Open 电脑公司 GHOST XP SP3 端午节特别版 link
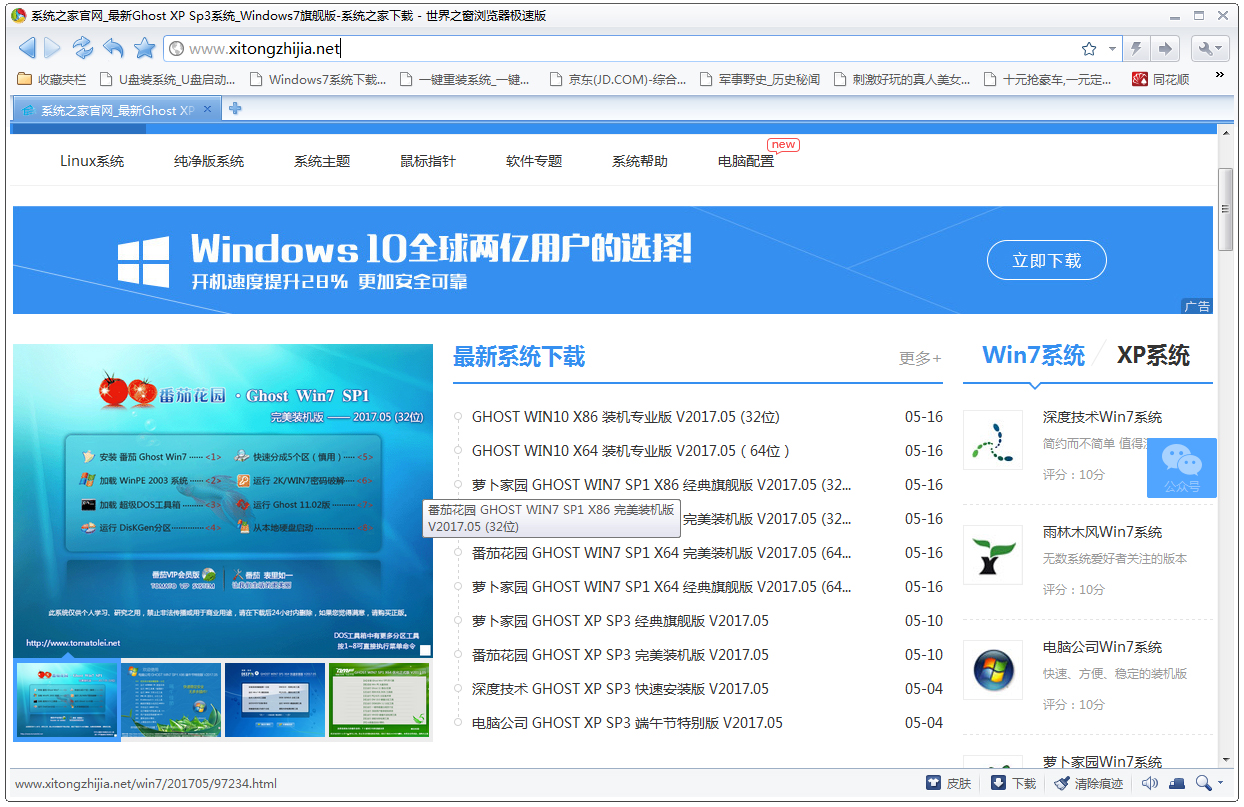 click(x=627, y=723)
